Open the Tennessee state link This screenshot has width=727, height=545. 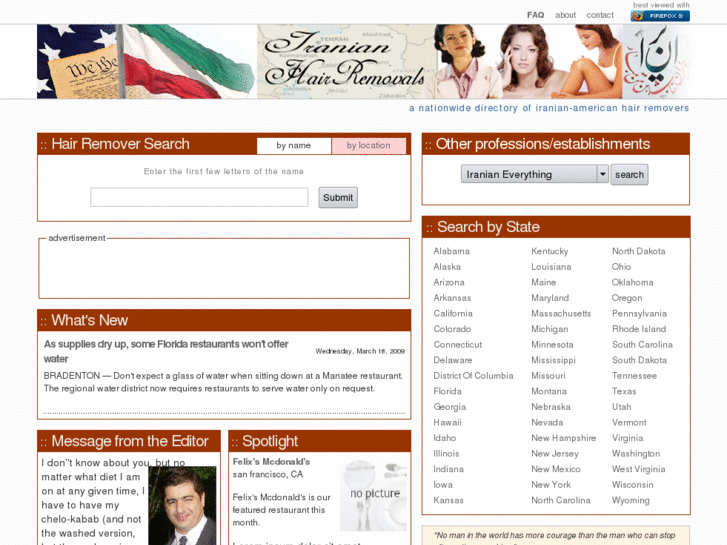coord(634,376)
